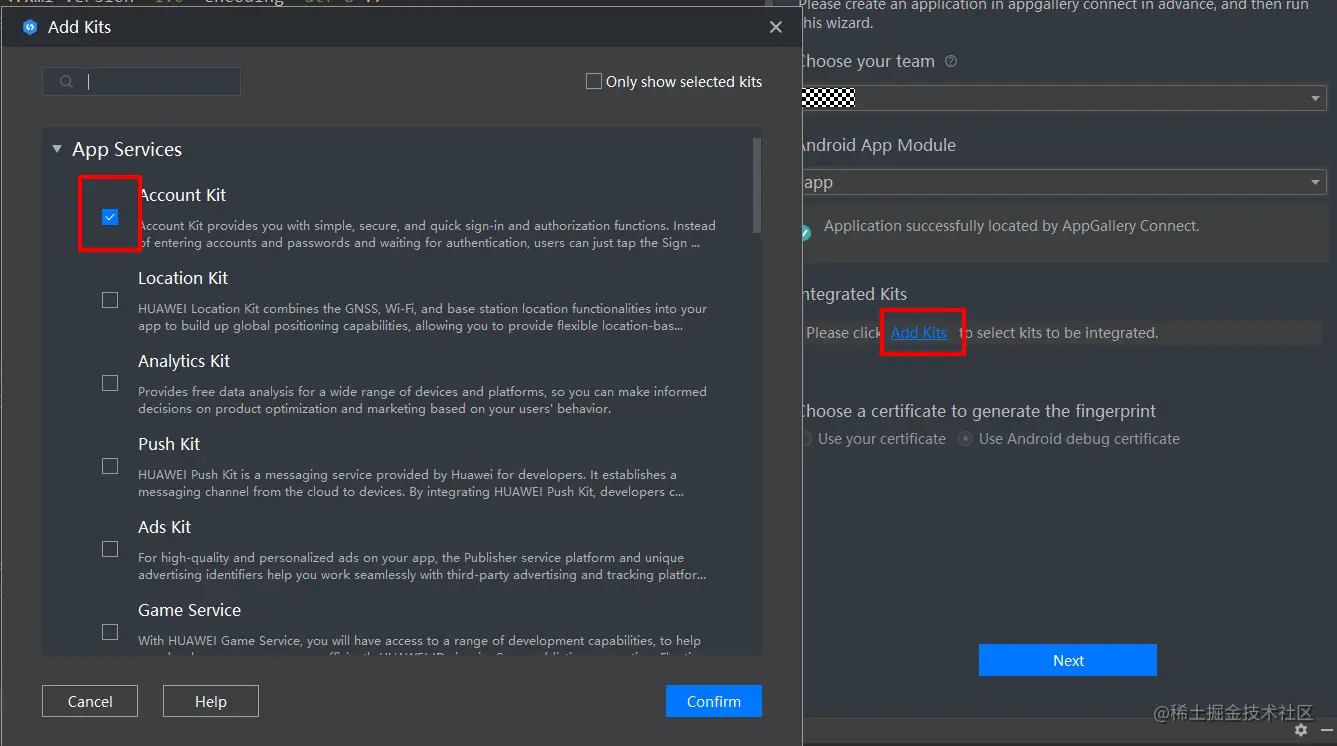This screenshot has width=1337, height=746.
Task: Click the App Services heading text
Action: click(127, 149)
